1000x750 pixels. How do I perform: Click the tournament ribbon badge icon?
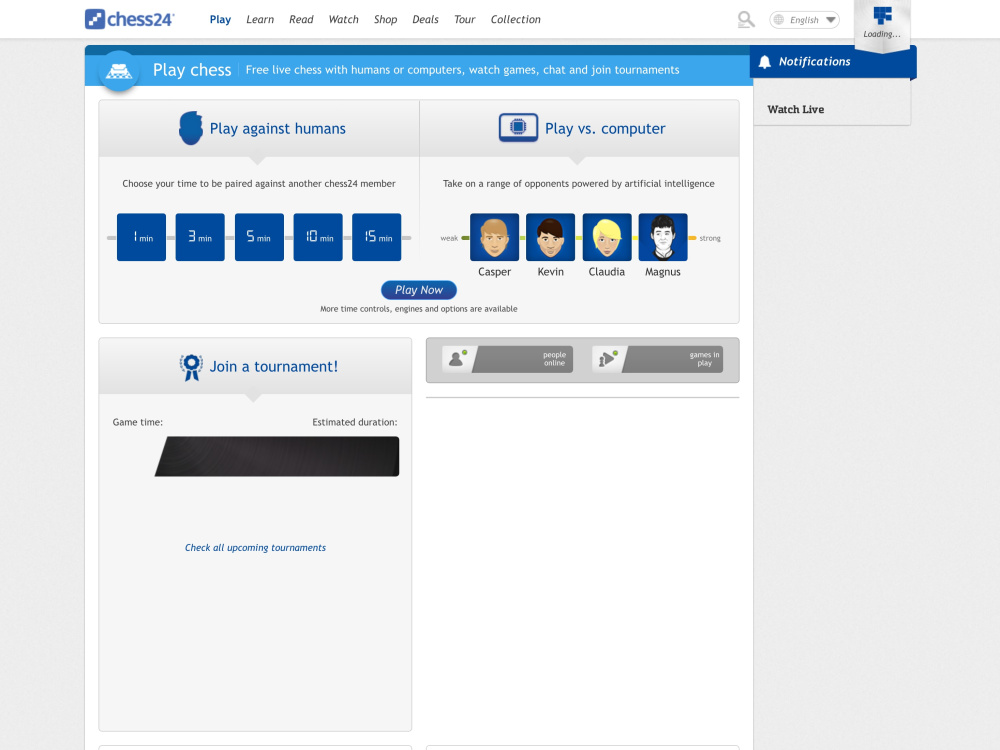[x=191, y=367]
